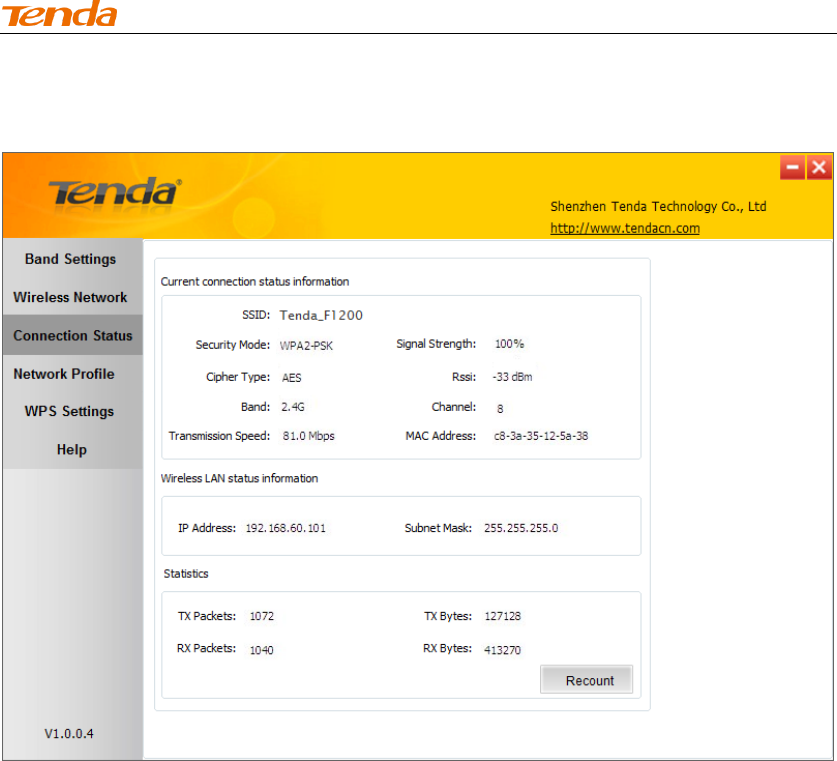Screen dimensions: 837x761
Task: Switch to Wireless Network section
Action: (70, 297)
